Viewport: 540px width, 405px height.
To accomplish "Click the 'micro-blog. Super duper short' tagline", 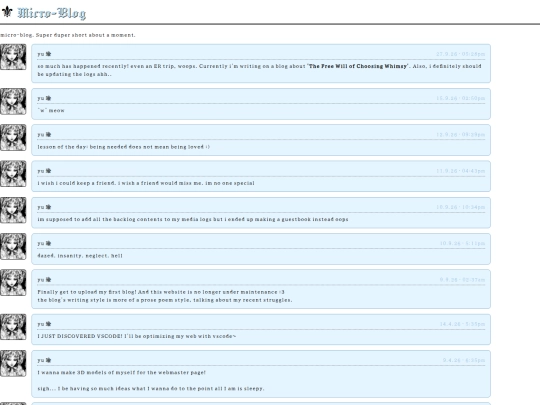I will pos(68,35).
